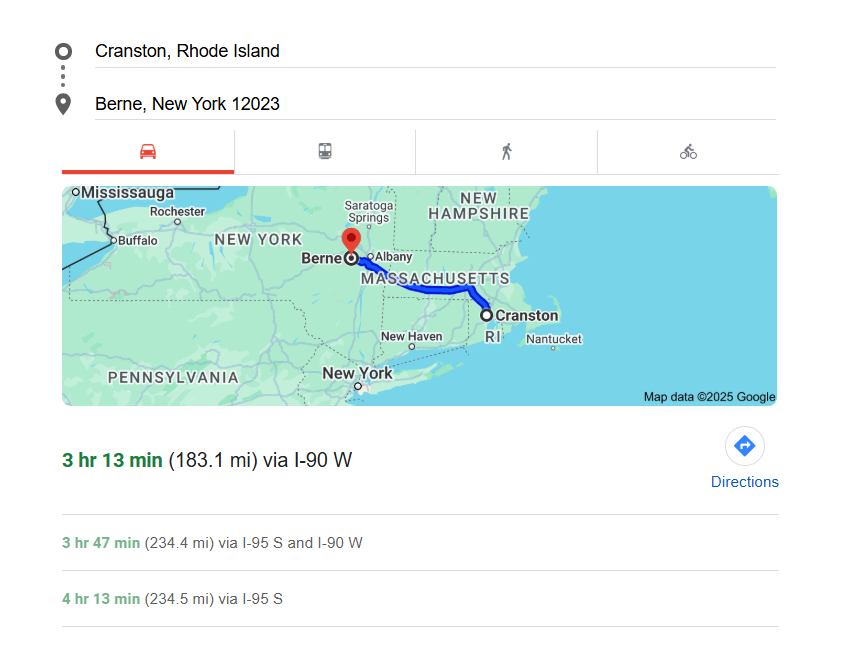Switch to the public transit train mode
The height and width of the screenshot is (661, 841).
(325, 152)
